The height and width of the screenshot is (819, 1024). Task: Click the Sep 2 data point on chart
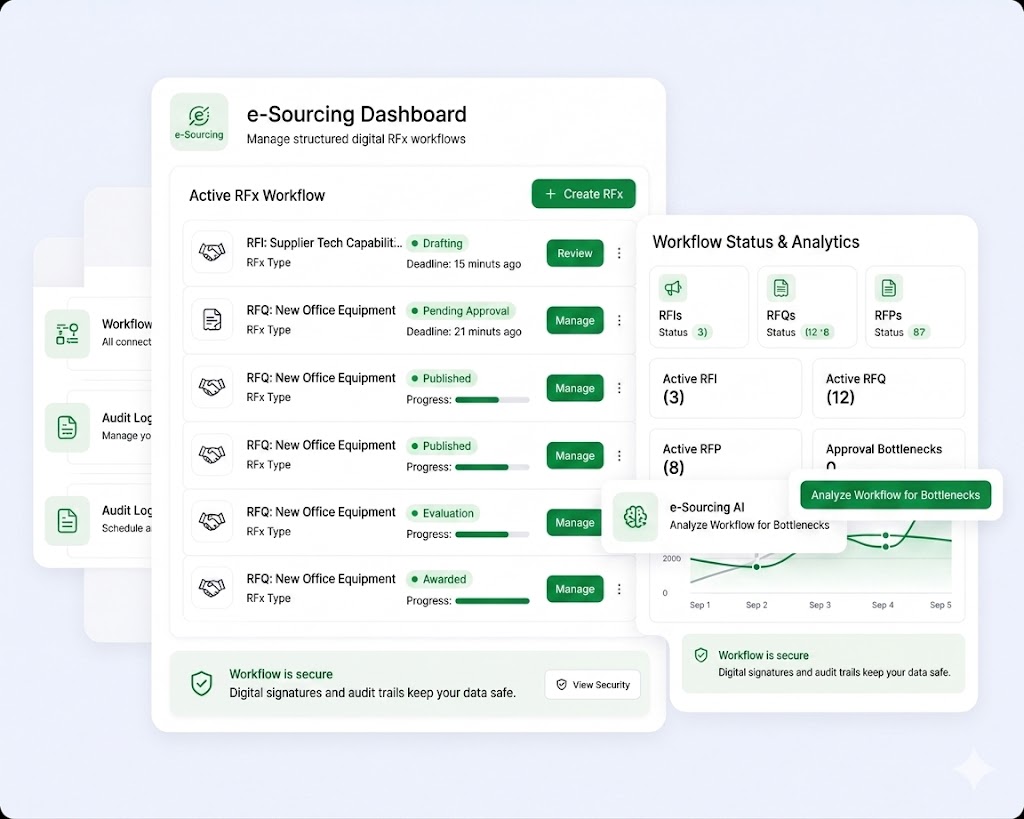756,567
